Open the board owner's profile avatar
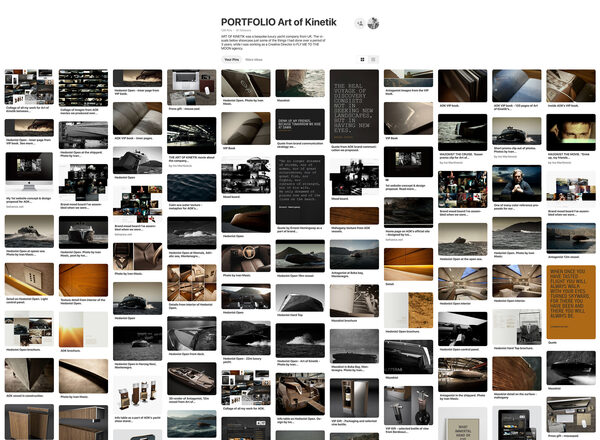Screen dimensions: 600x440 [x=373, y=23]
